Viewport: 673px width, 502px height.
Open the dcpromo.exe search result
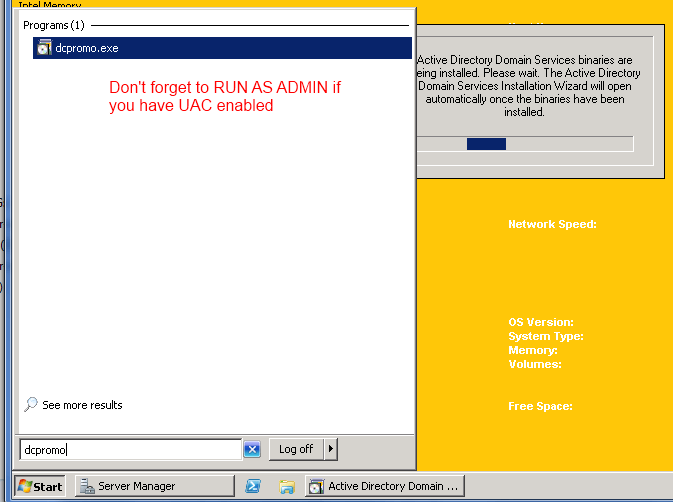tap(88, 48)
